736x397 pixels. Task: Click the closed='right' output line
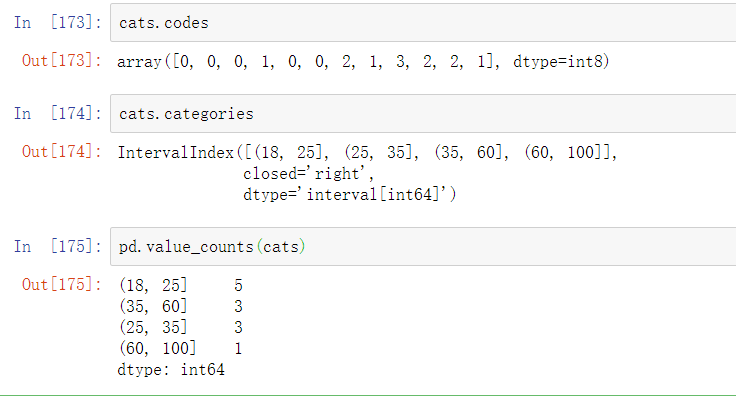point(308,174)
